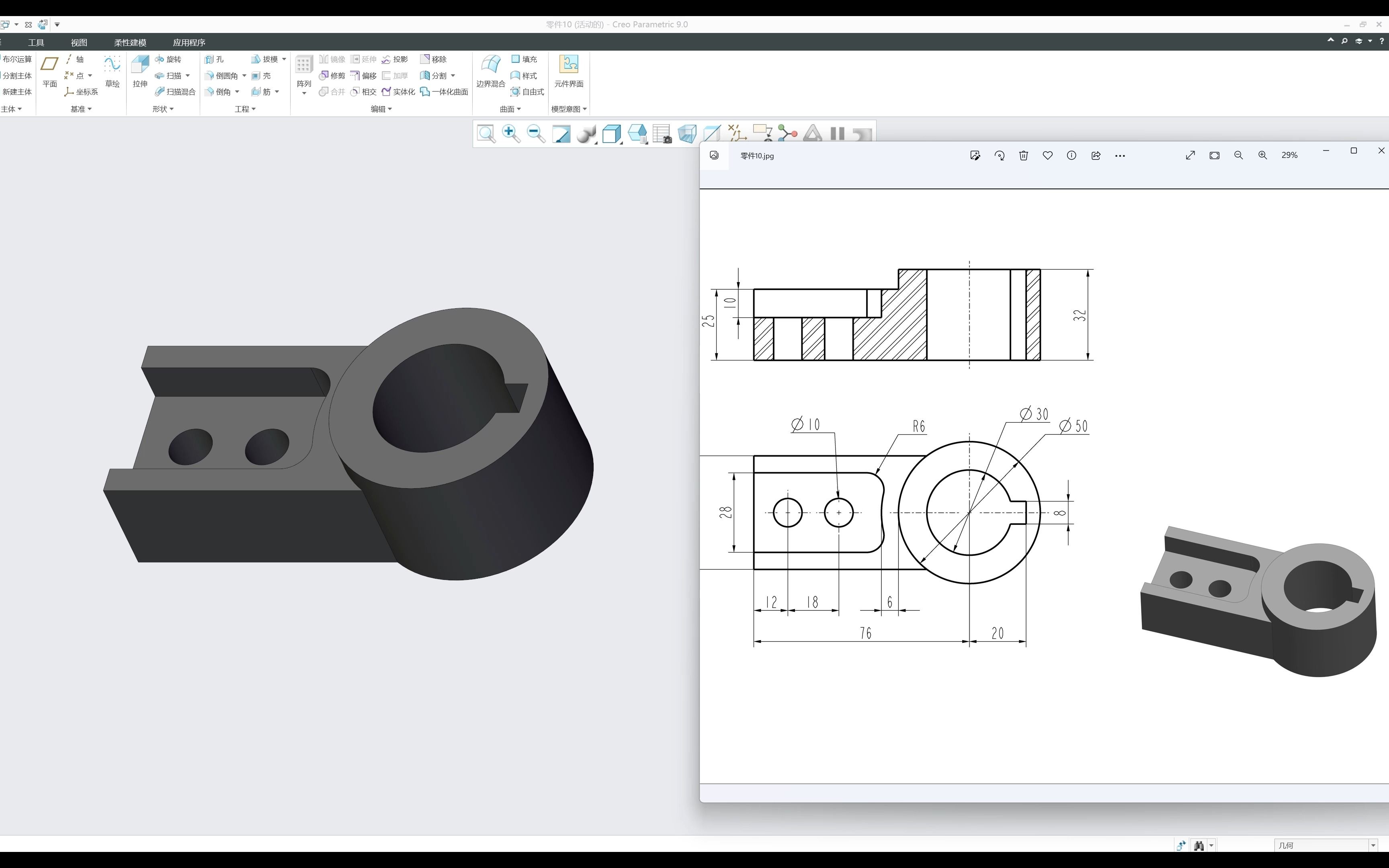
Task: Expand the Round (倒圆角) dropdown arrow
Action: 244,76
